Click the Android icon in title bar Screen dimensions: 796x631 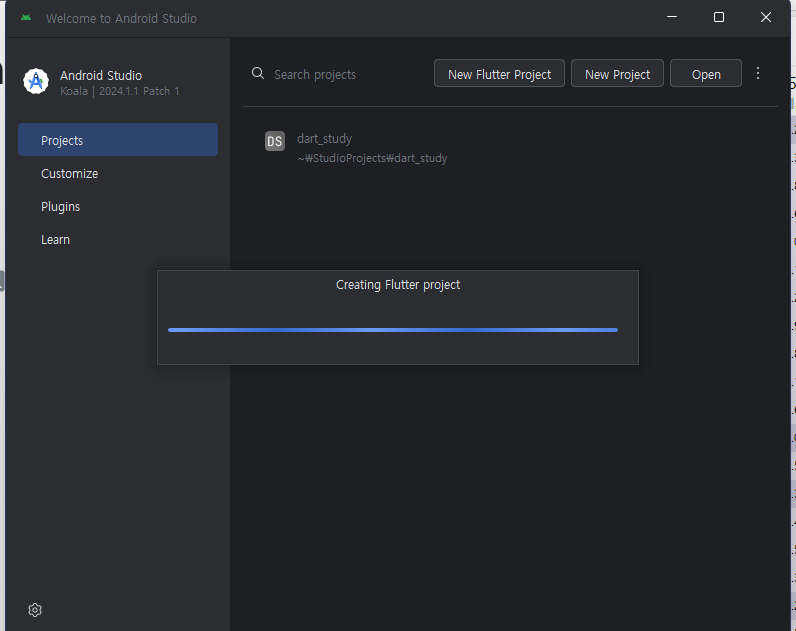tap(26, 18)
